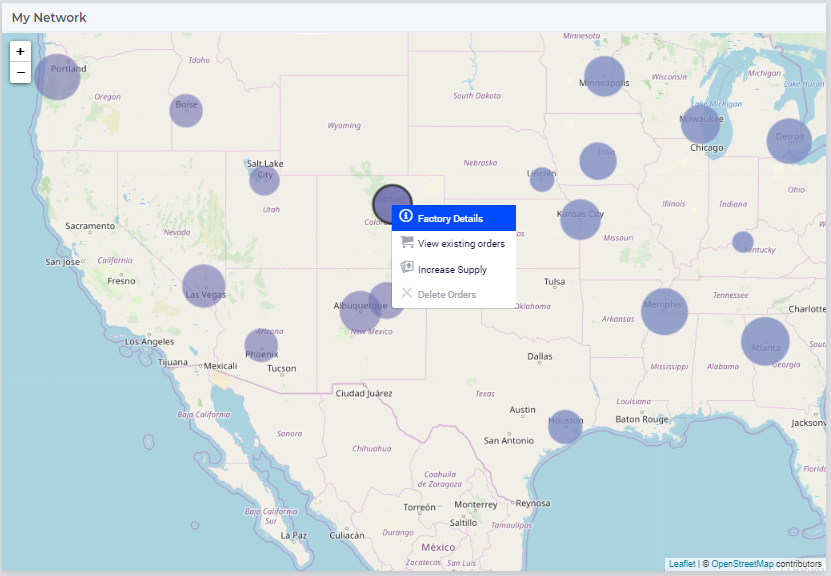Click the Increase Supply upload icon
The height and width of the screenshot is (576, 831).
(406, 267)
